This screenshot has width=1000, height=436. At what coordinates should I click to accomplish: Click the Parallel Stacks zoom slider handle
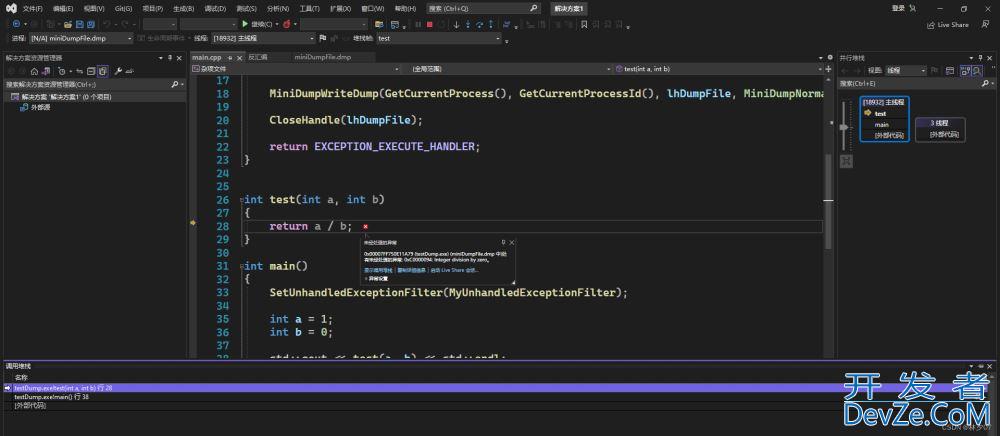[x=844, y=127]
